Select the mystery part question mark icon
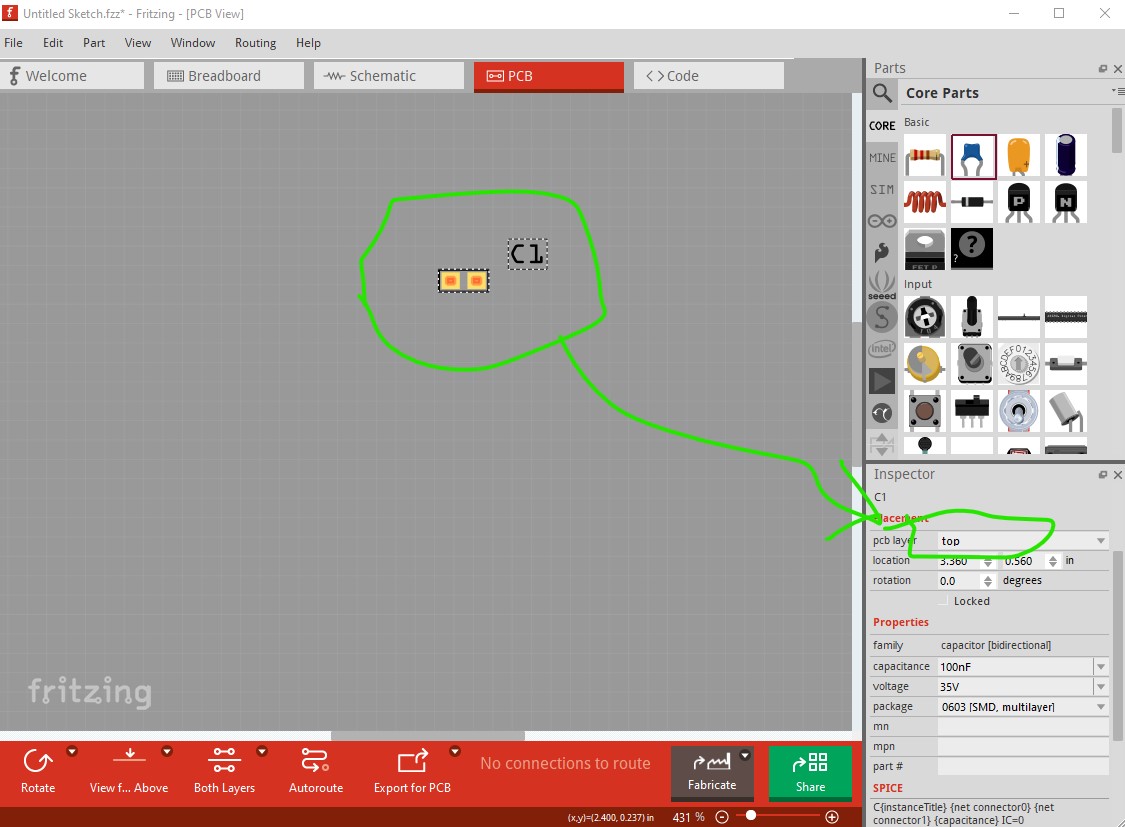1125x827 pixels. tap(972, 249)
